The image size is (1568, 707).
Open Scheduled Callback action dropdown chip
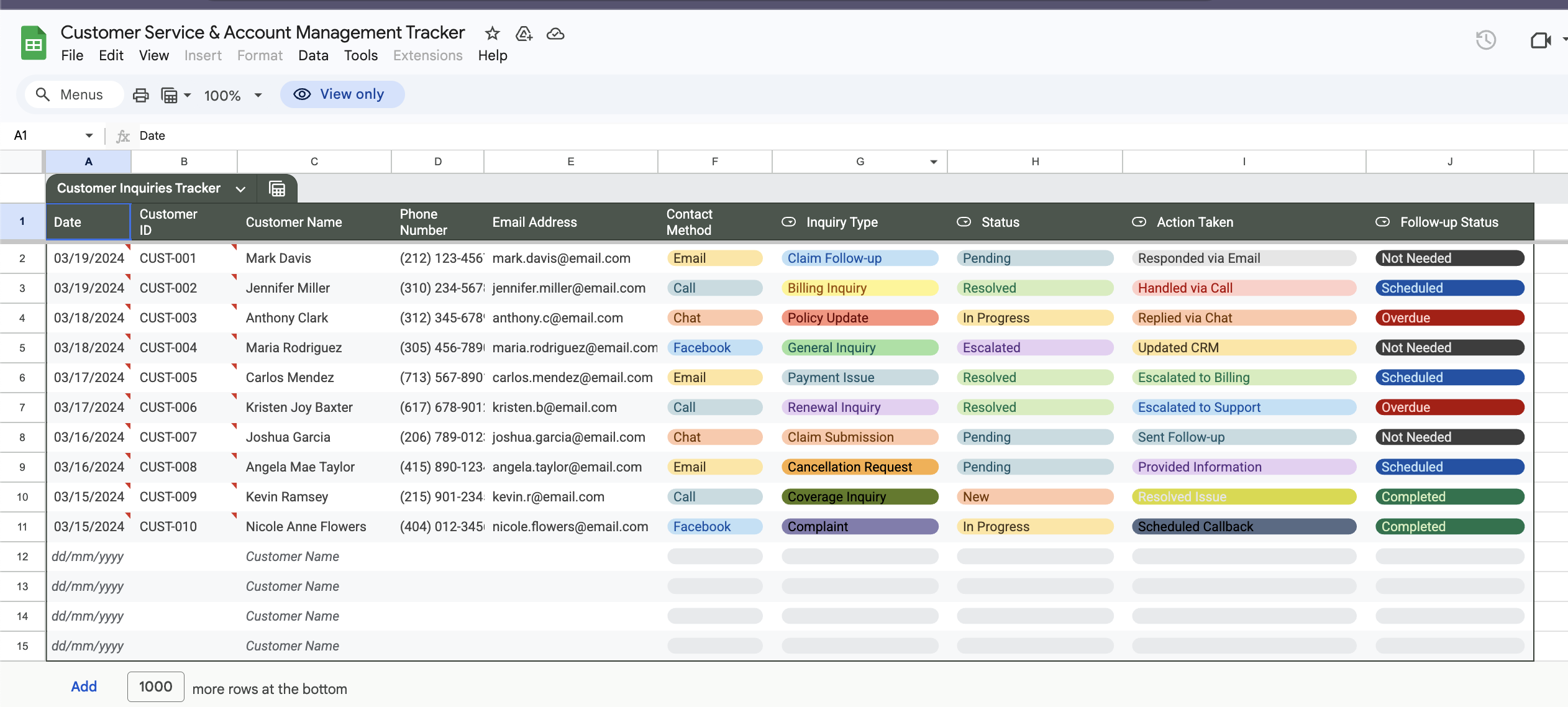[x=1244, y=527]
